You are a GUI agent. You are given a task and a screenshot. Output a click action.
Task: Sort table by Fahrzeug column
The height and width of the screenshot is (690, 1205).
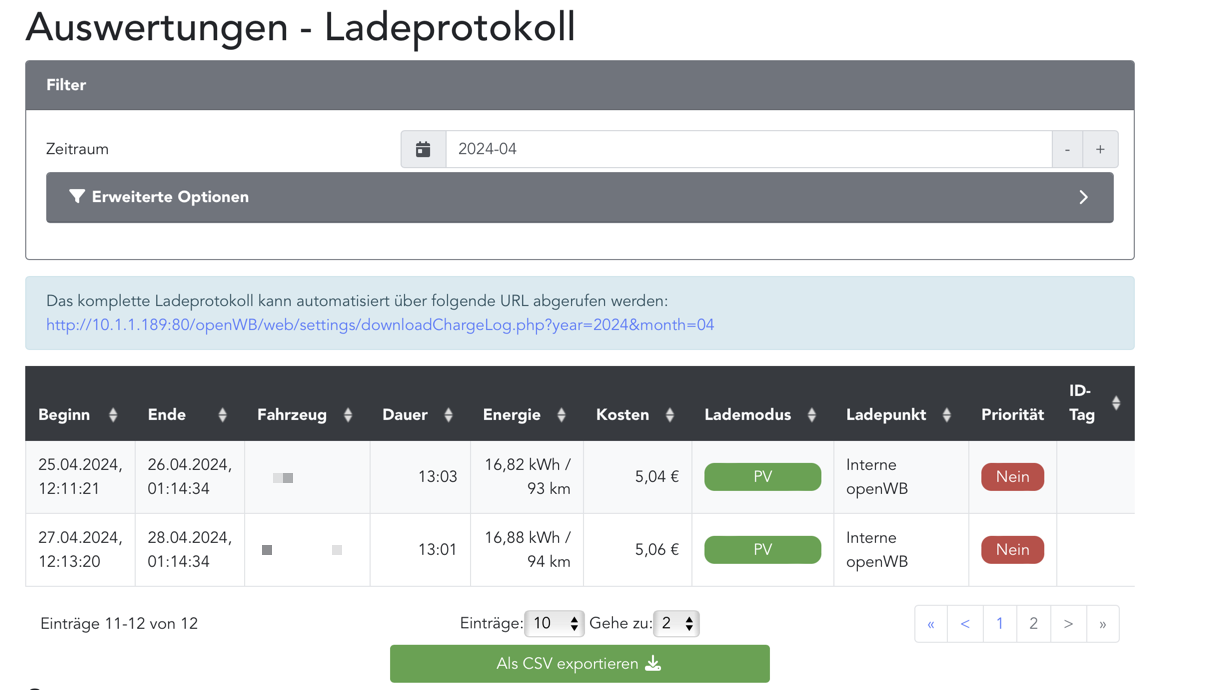pos(306,415)
